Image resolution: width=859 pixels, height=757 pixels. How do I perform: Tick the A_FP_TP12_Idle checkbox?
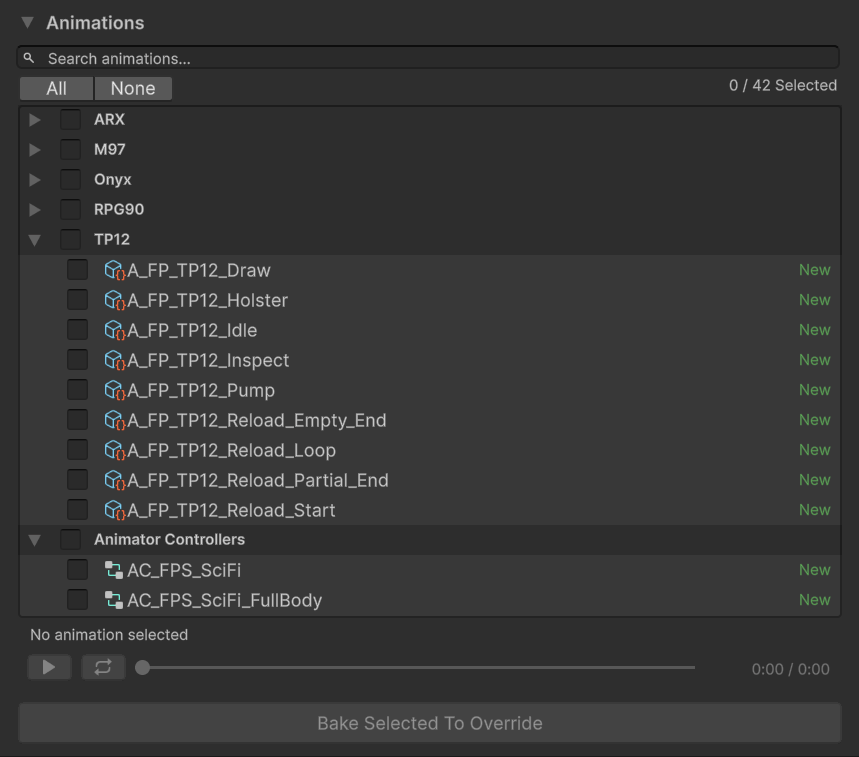click(x=77, y=330)
